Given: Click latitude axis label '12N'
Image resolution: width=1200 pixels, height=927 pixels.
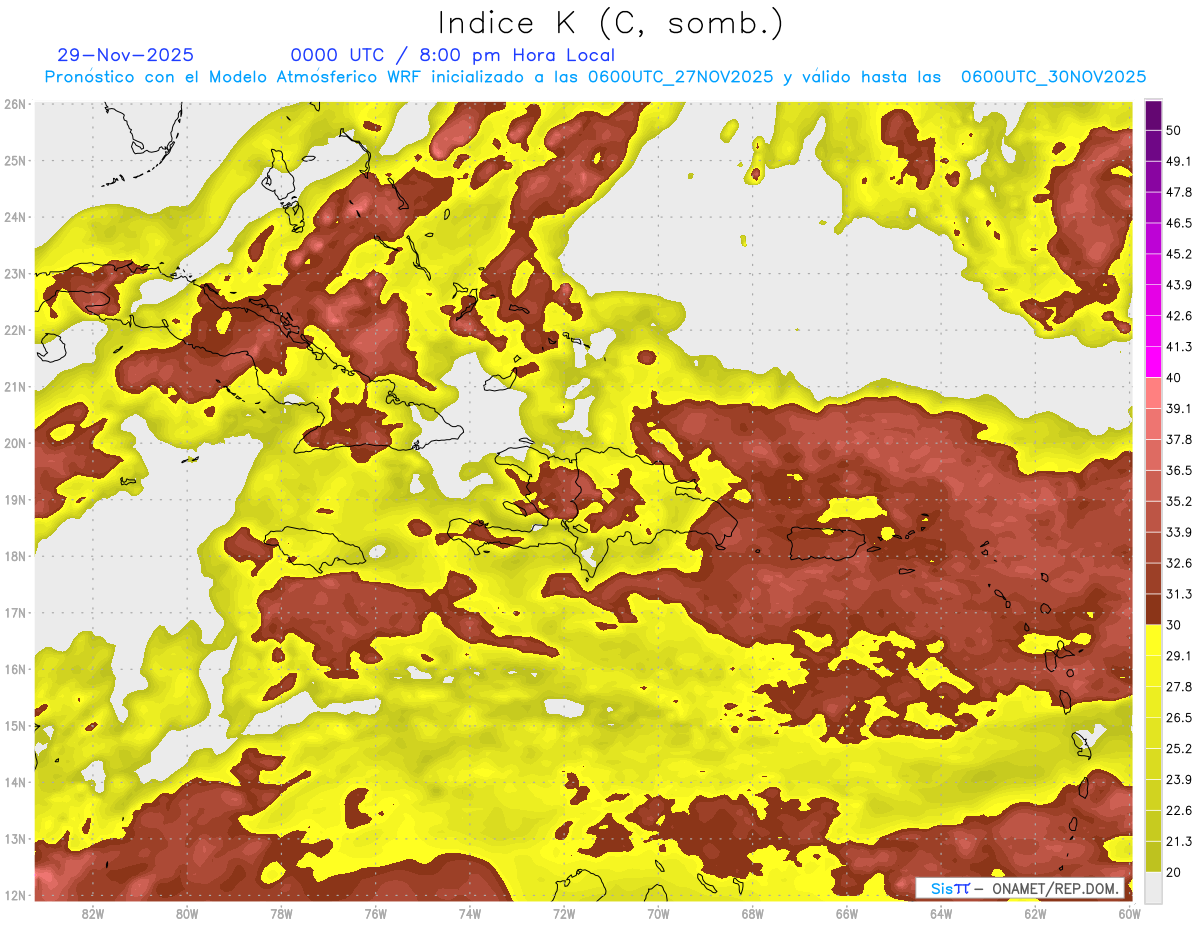Looking at the screenshot, I should 15,895.
